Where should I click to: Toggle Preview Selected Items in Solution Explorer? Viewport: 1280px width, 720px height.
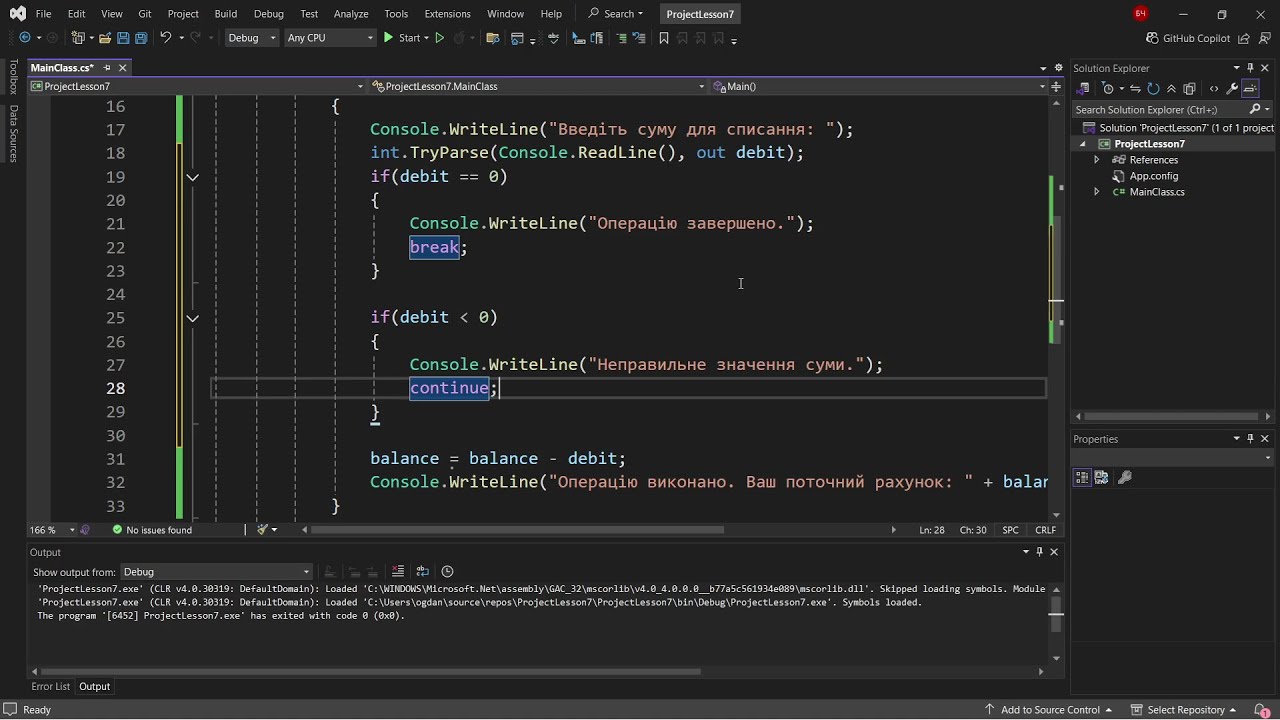1250,88
